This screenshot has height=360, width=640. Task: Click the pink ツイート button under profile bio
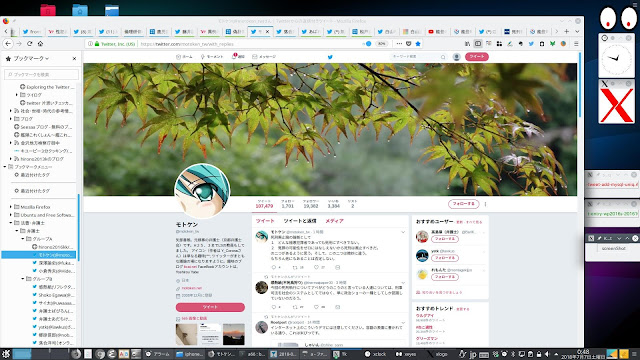pos(210,307)
